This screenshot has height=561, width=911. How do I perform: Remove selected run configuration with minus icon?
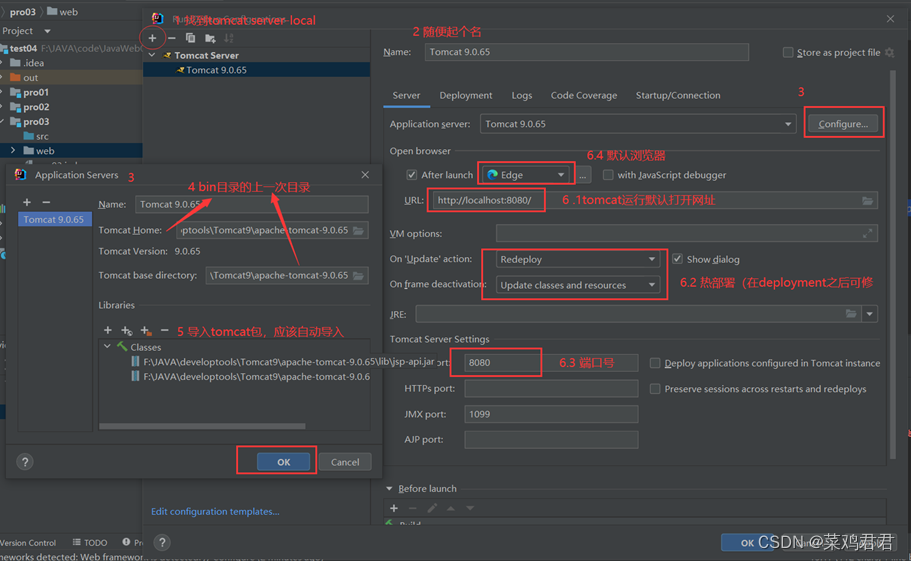coord(171,38)
